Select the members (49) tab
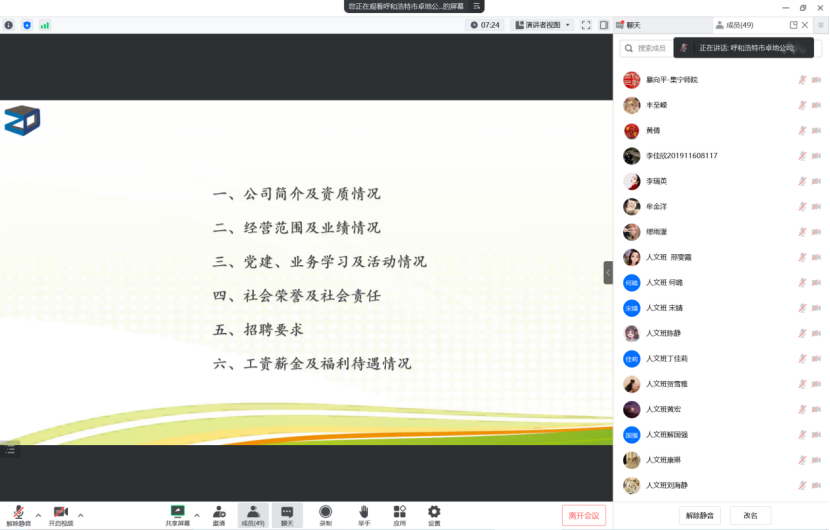830x530 pixels. click(738, 25)
